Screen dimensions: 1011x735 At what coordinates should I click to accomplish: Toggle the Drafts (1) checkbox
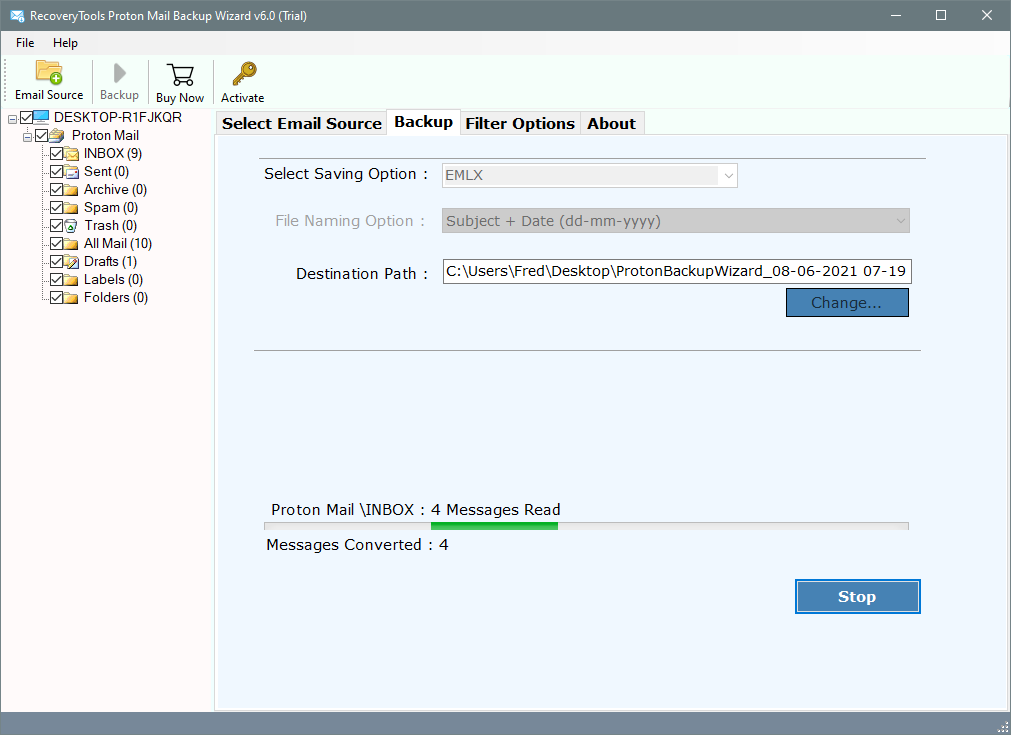point(57,262)
